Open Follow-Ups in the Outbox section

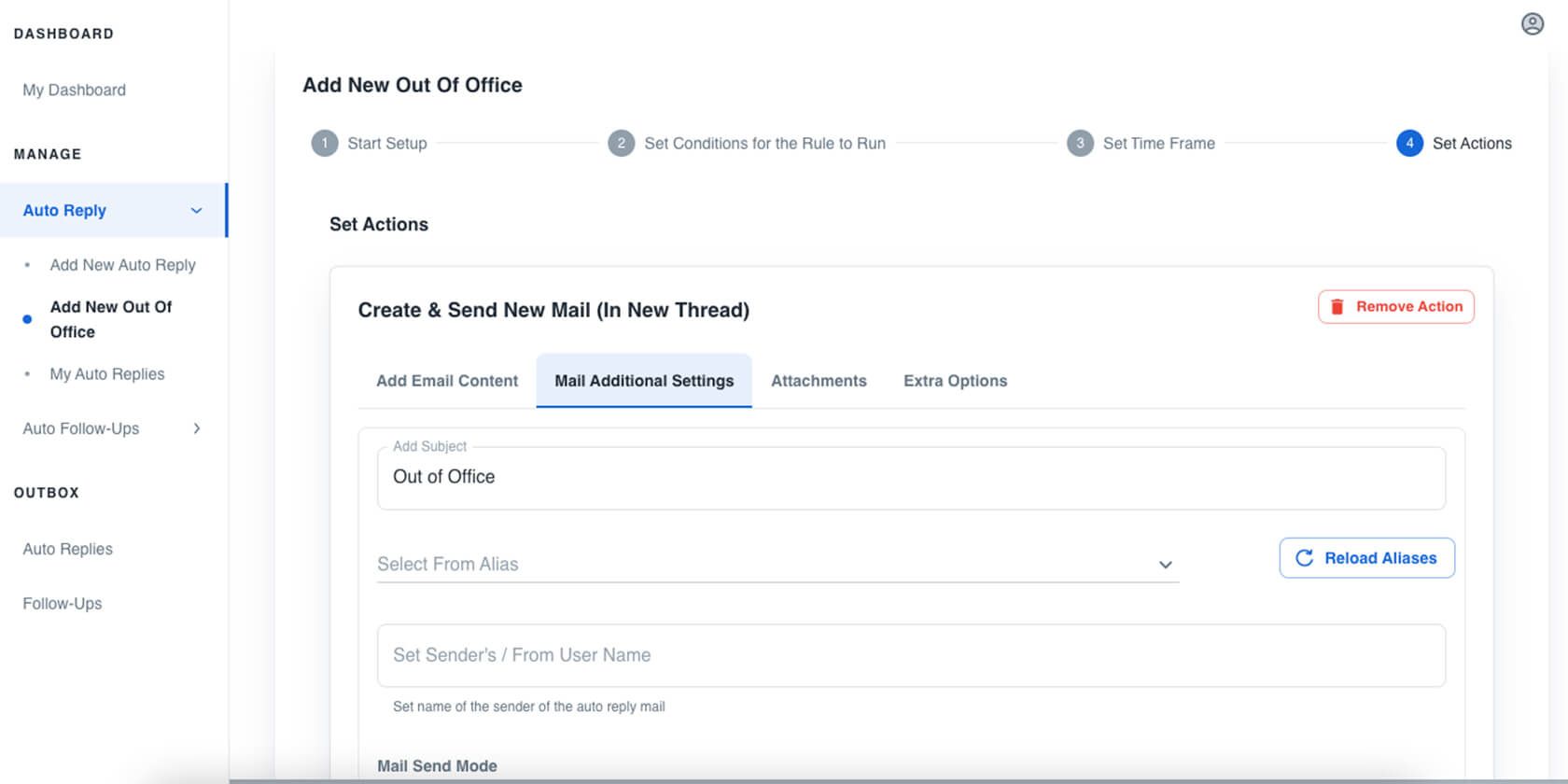(63, 604)
